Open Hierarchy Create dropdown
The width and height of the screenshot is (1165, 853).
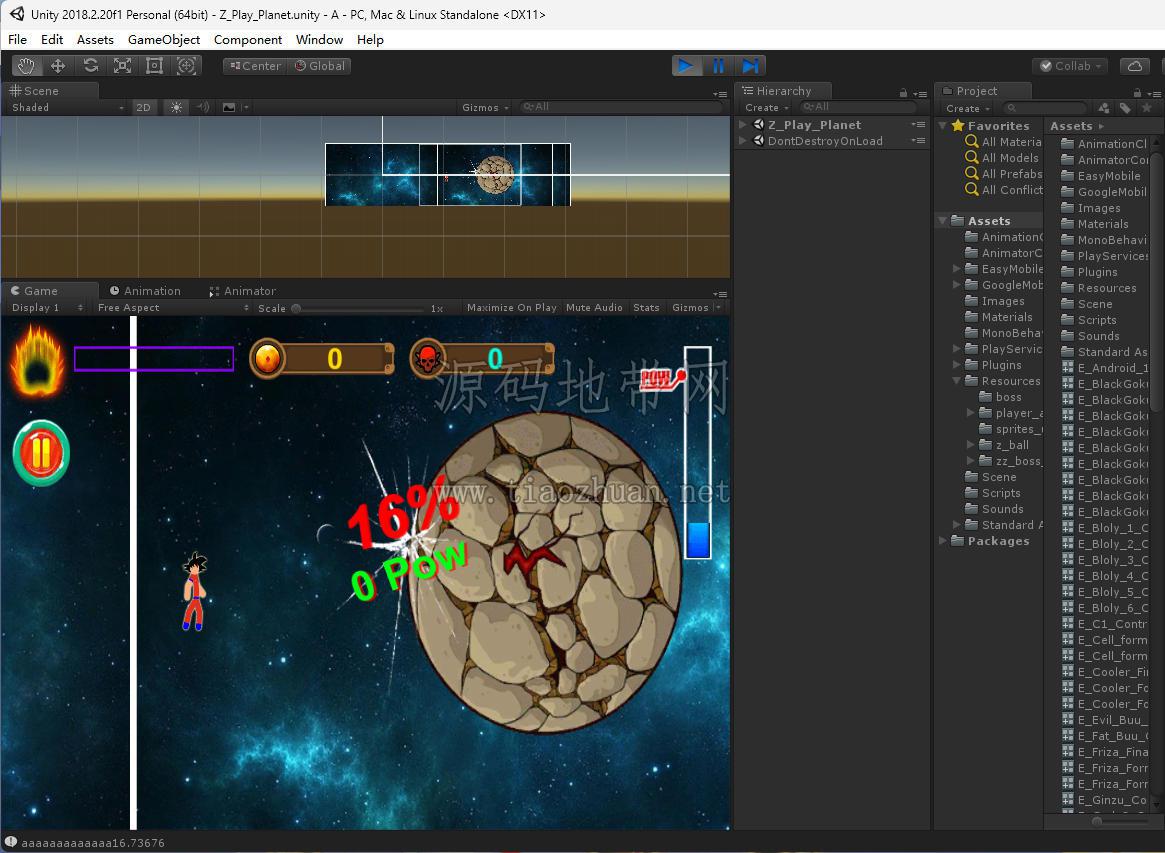pyautogui.click(x=766, y=108)
